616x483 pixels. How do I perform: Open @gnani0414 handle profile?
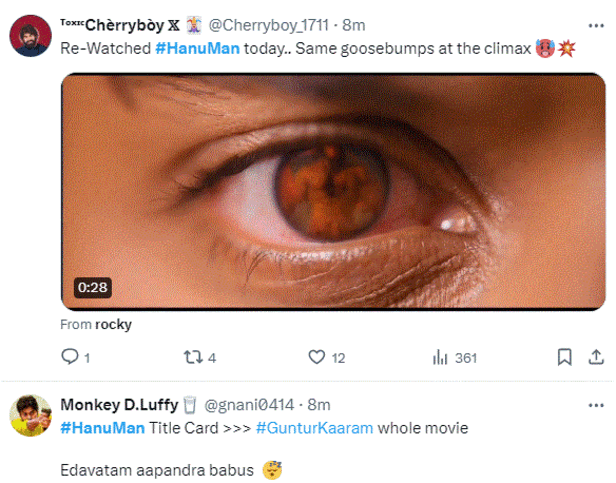click(x=249, y=405)
